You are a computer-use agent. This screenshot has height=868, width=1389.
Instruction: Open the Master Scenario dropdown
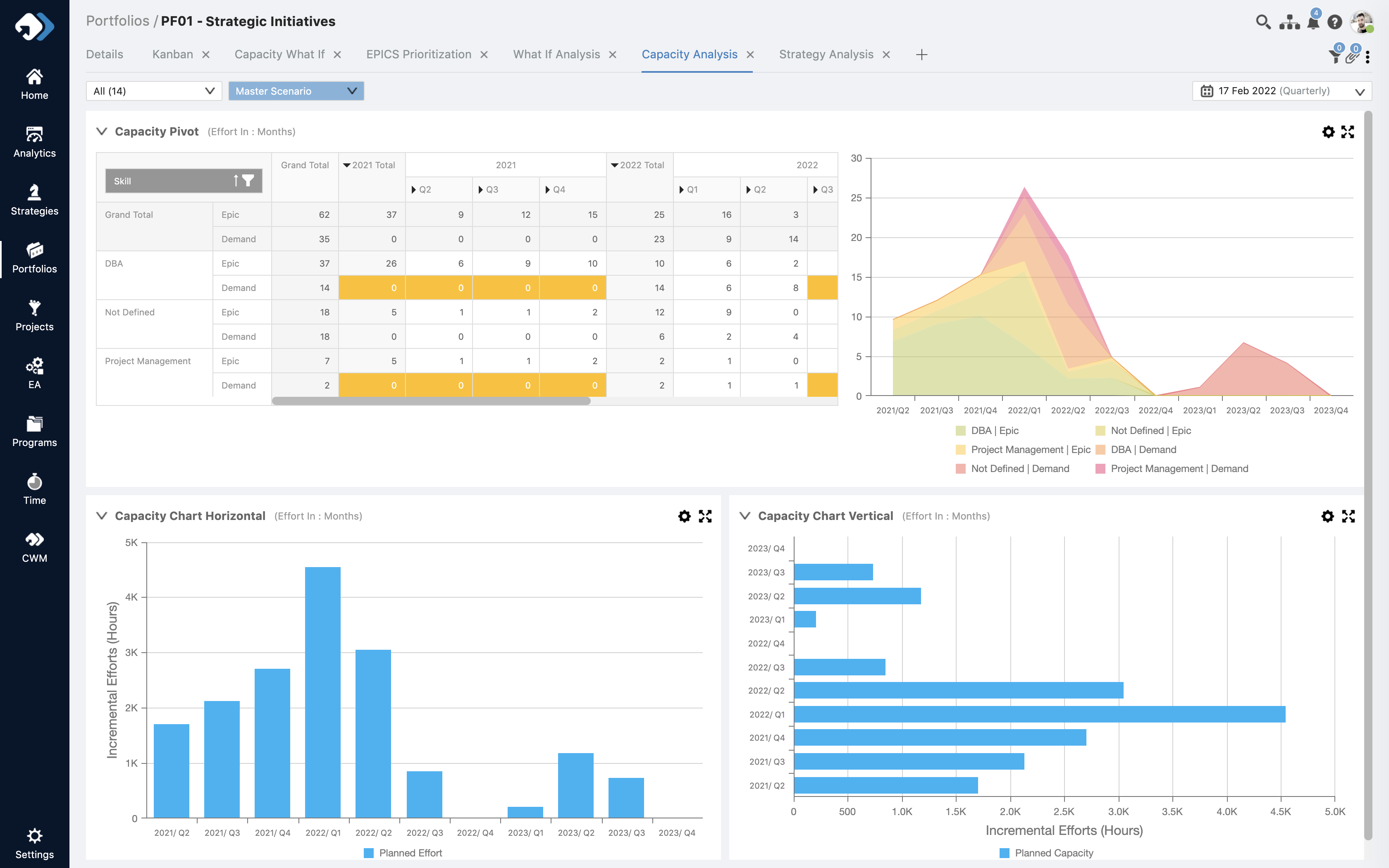tap(296, 91)
